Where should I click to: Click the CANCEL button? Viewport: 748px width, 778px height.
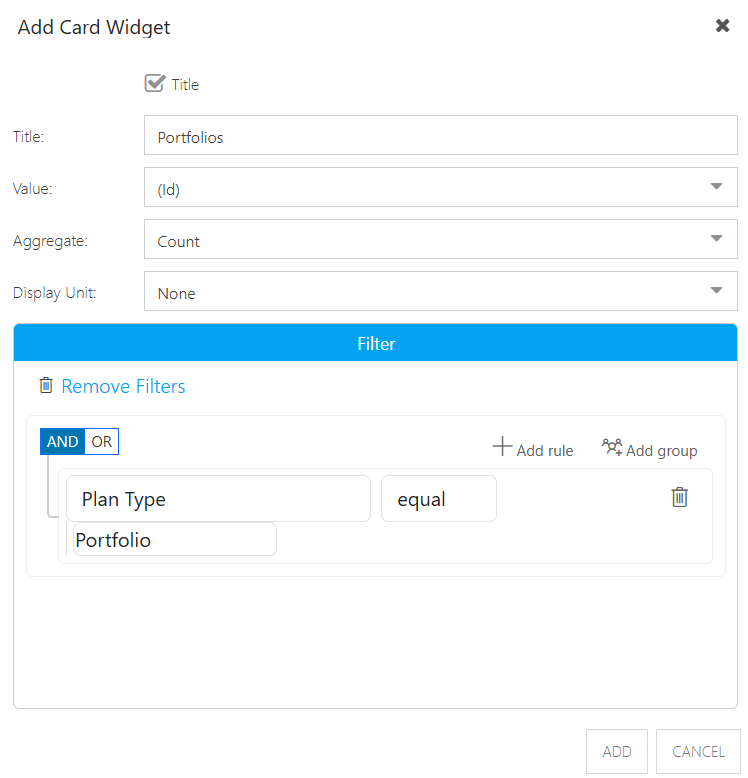pos(698,751)
